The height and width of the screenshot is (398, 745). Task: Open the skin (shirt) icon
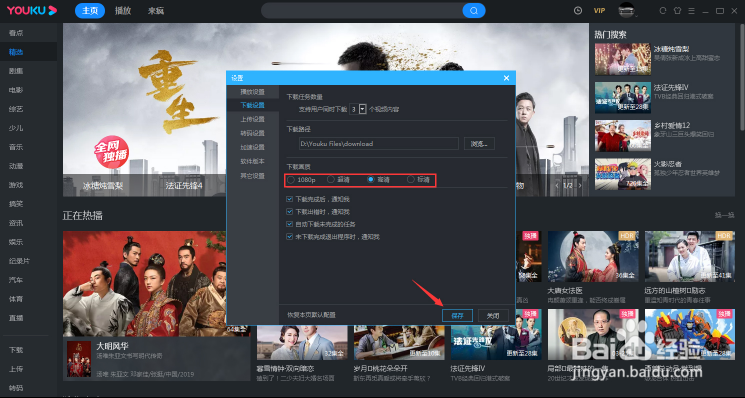[x=678, y=10]
